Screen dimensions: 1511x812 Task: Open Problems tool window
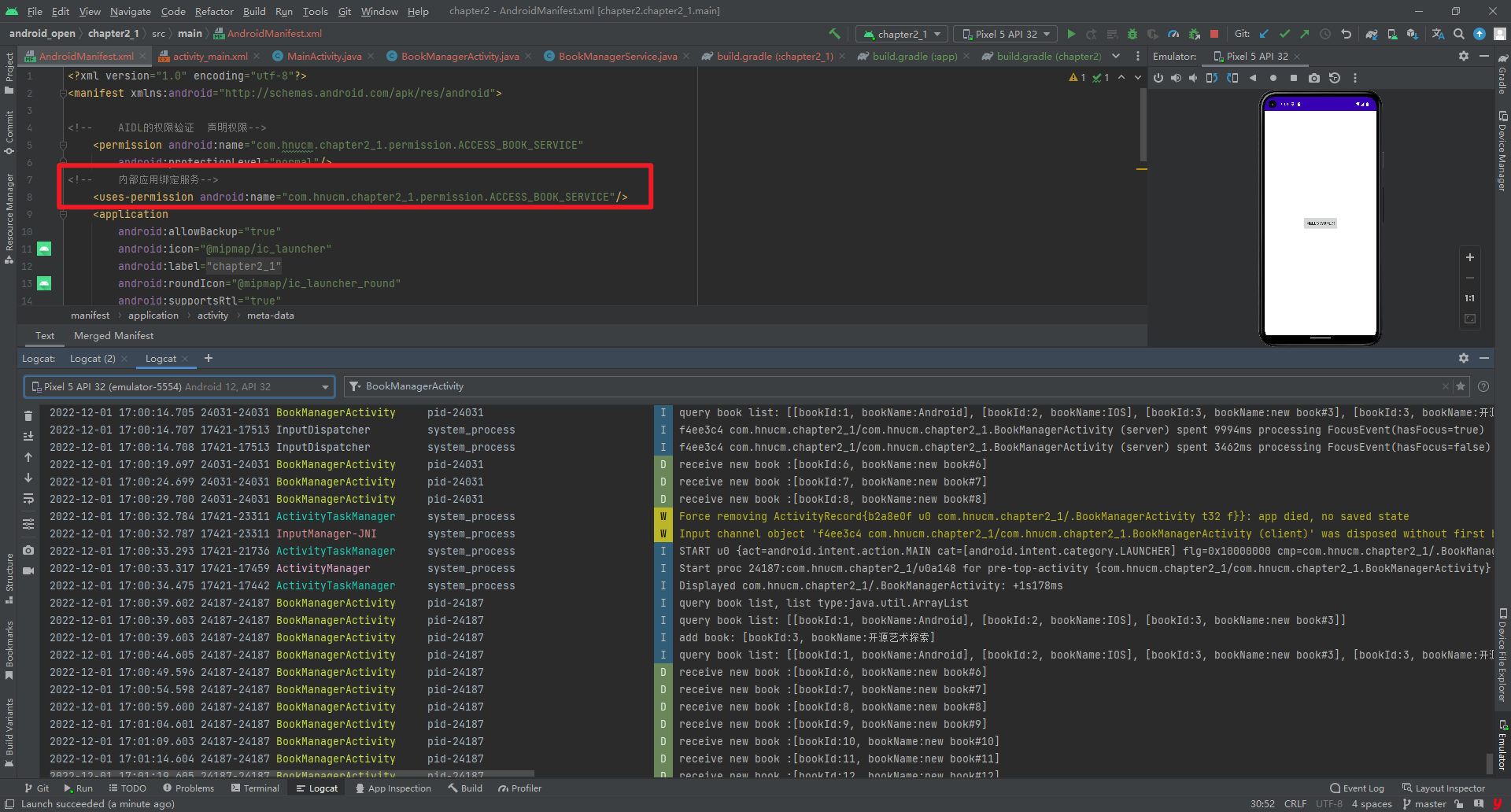click(188, 788)
